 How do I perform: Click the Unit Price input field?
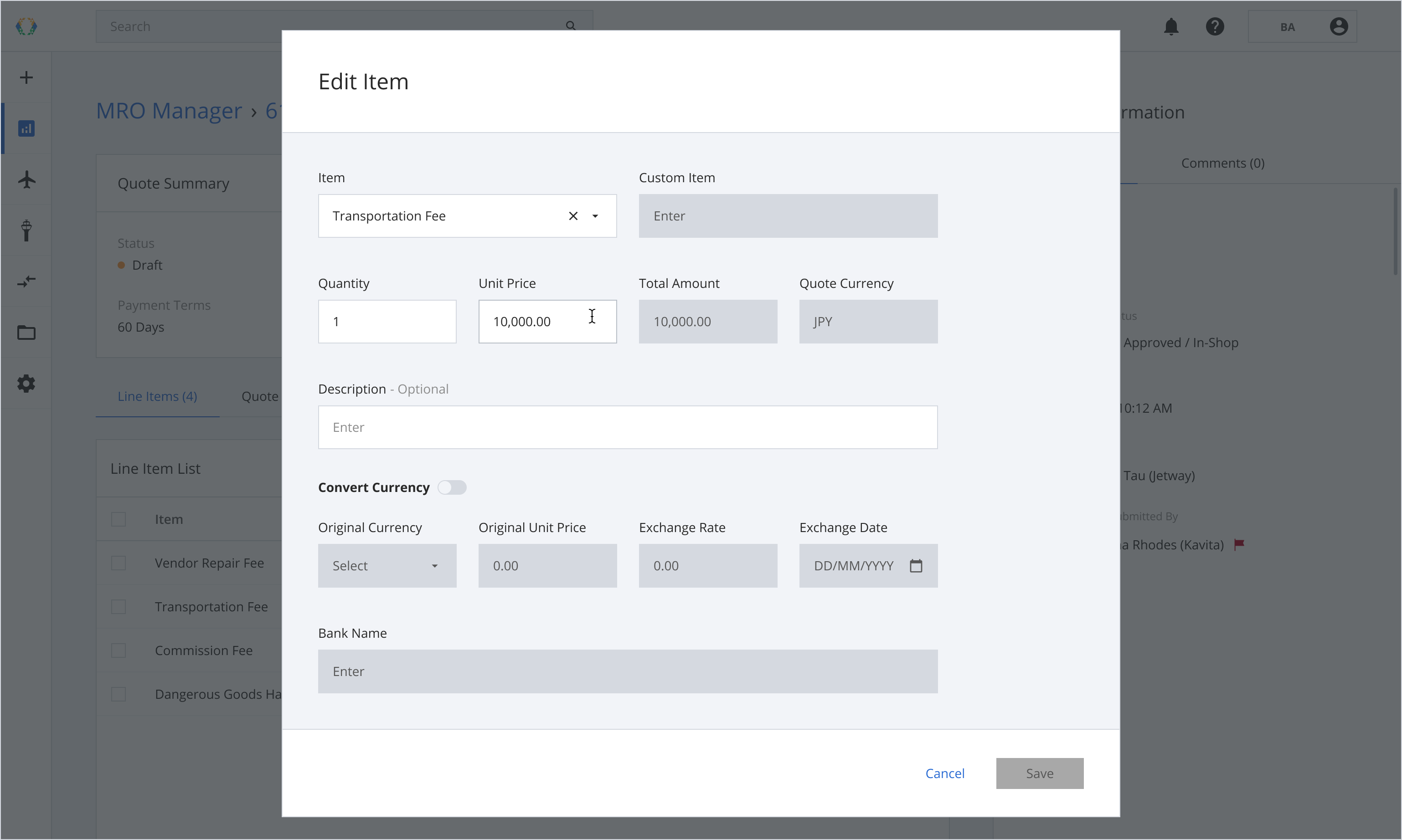(547, 322)
